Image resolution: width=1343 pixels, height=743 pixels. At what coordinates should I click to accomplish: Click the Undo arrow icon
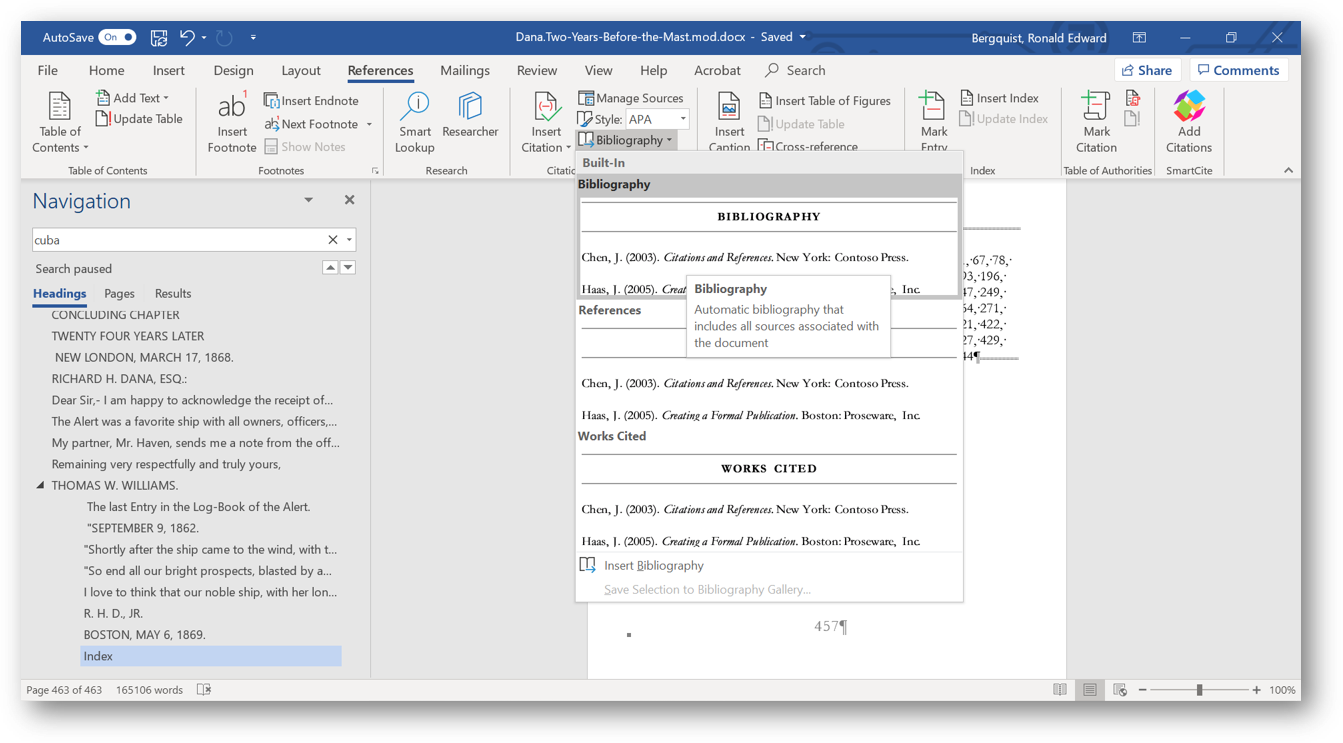click(x=187, y=38)
